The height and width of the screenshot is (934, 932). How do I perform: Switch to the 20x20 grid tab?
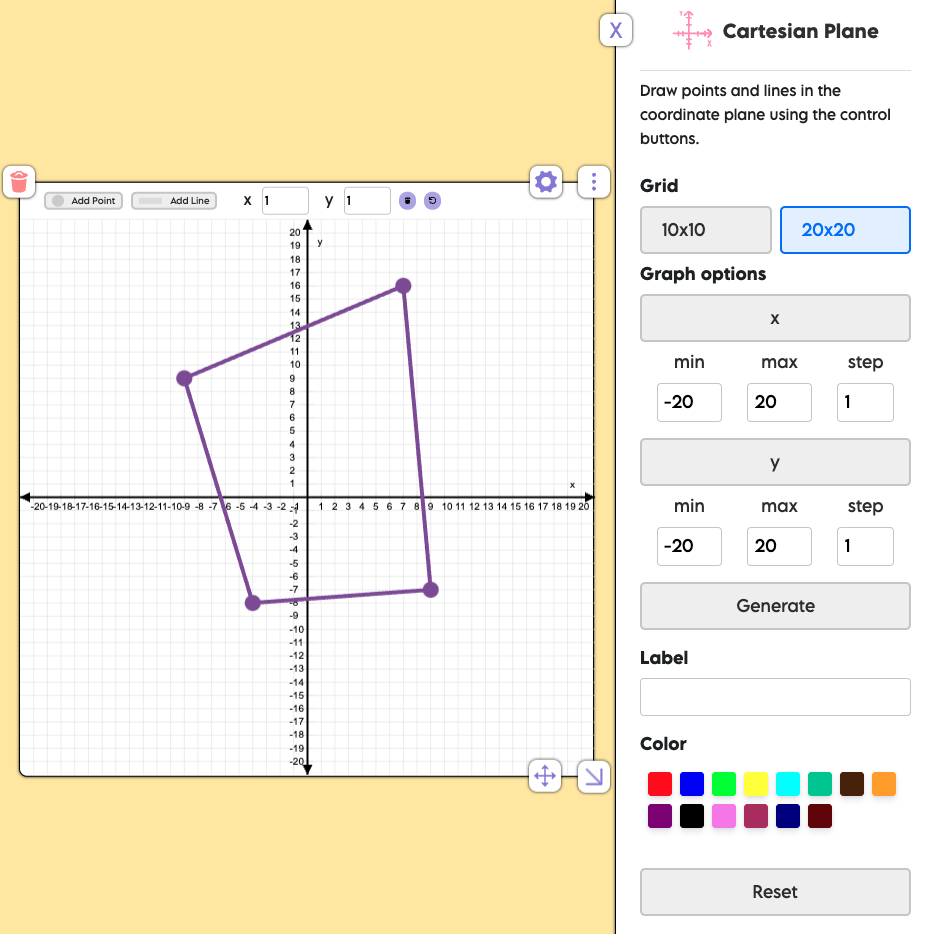tap(845, 230)
